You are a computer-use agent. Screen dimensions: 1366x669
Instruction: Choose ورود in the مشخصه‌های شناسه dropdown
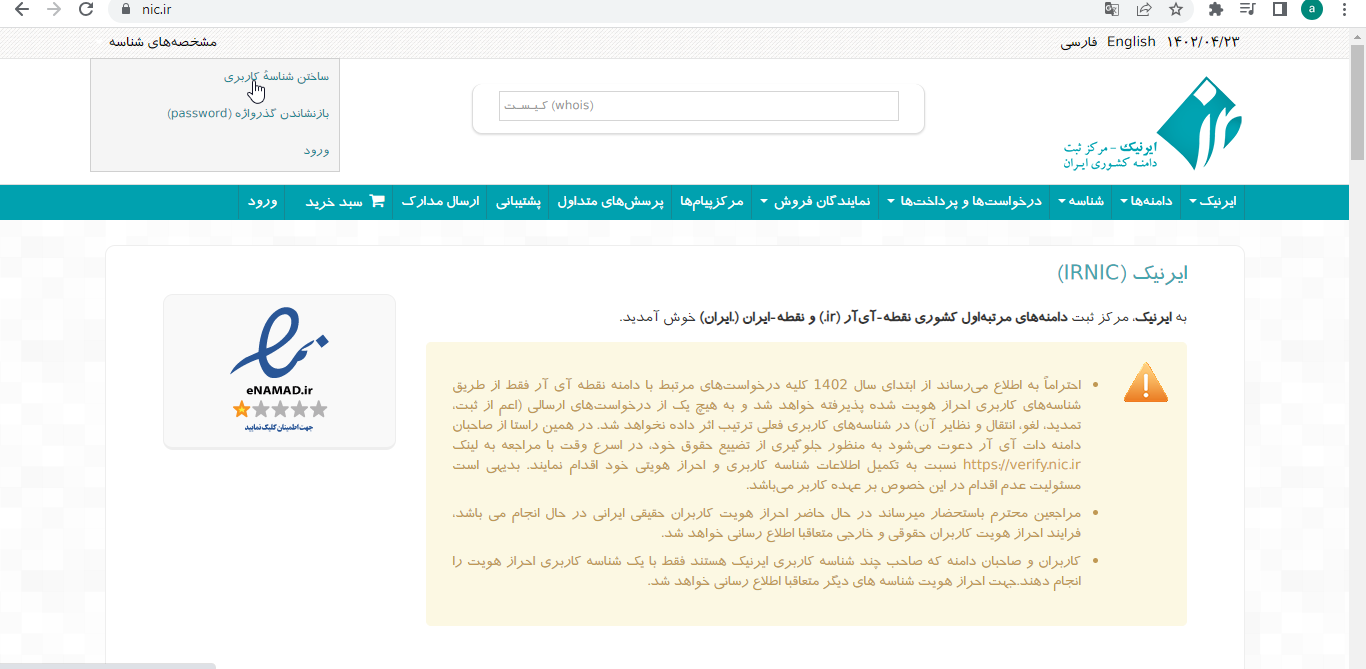tap(317, 150)
